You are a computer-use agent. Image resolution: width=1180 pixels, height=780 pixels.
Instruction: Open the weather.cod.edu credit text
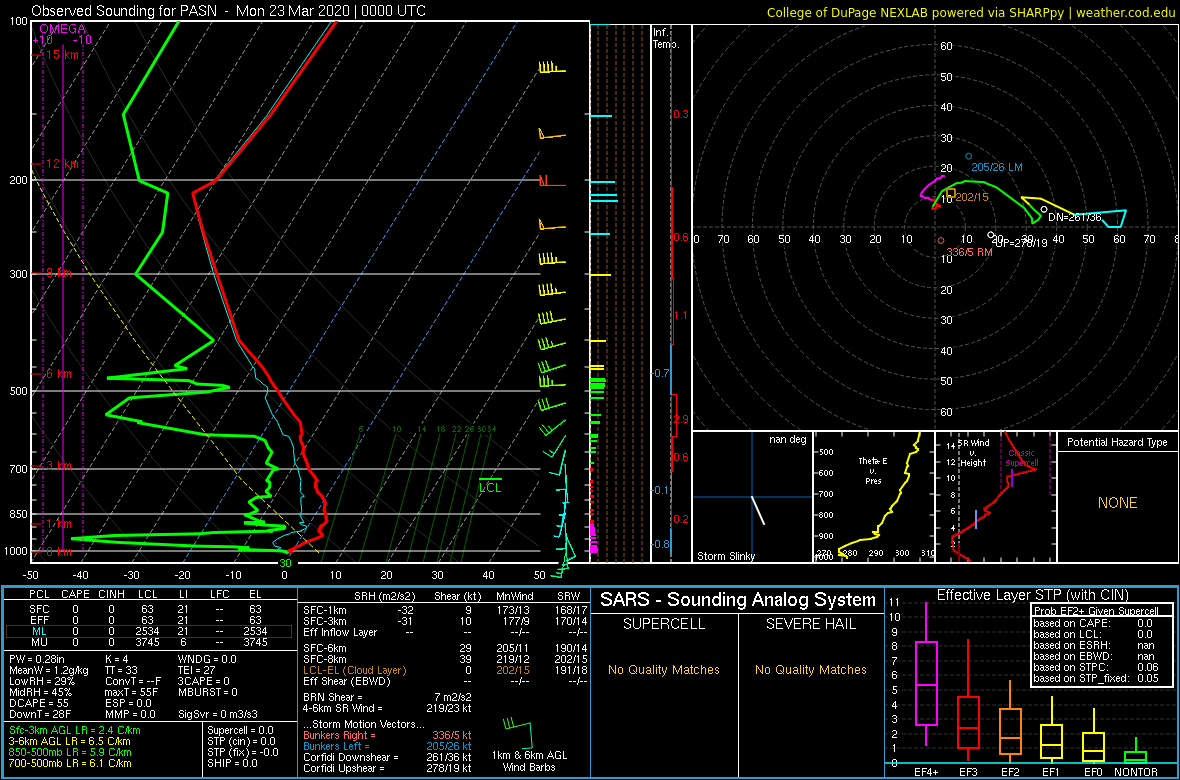1124,12
